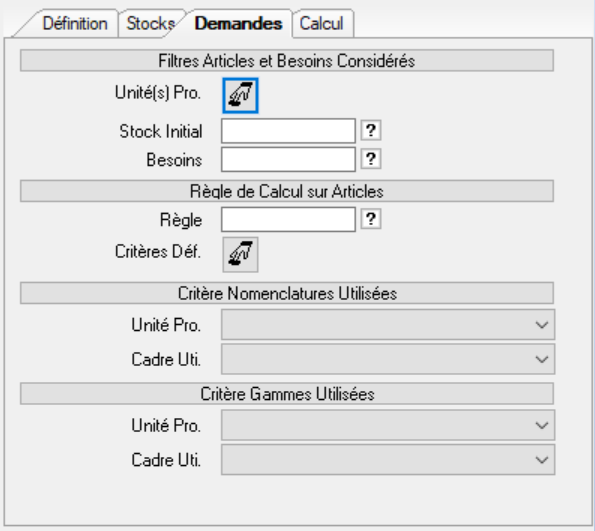Click the Critère Nomenclatures Utilisées header
The image size is (595, 531).
pyautogui.click(x=287, y=293)
